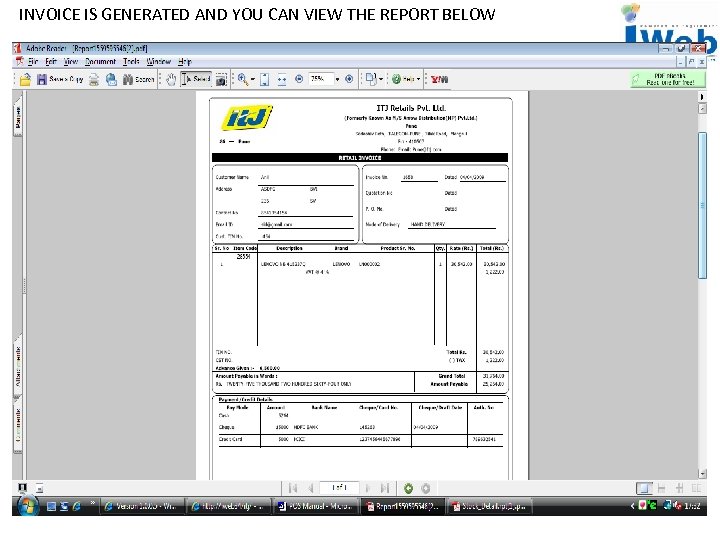The height and width of the screenshot is (540, 720).
Task: Click the grey Next View button
Action: tap(426, 488)
